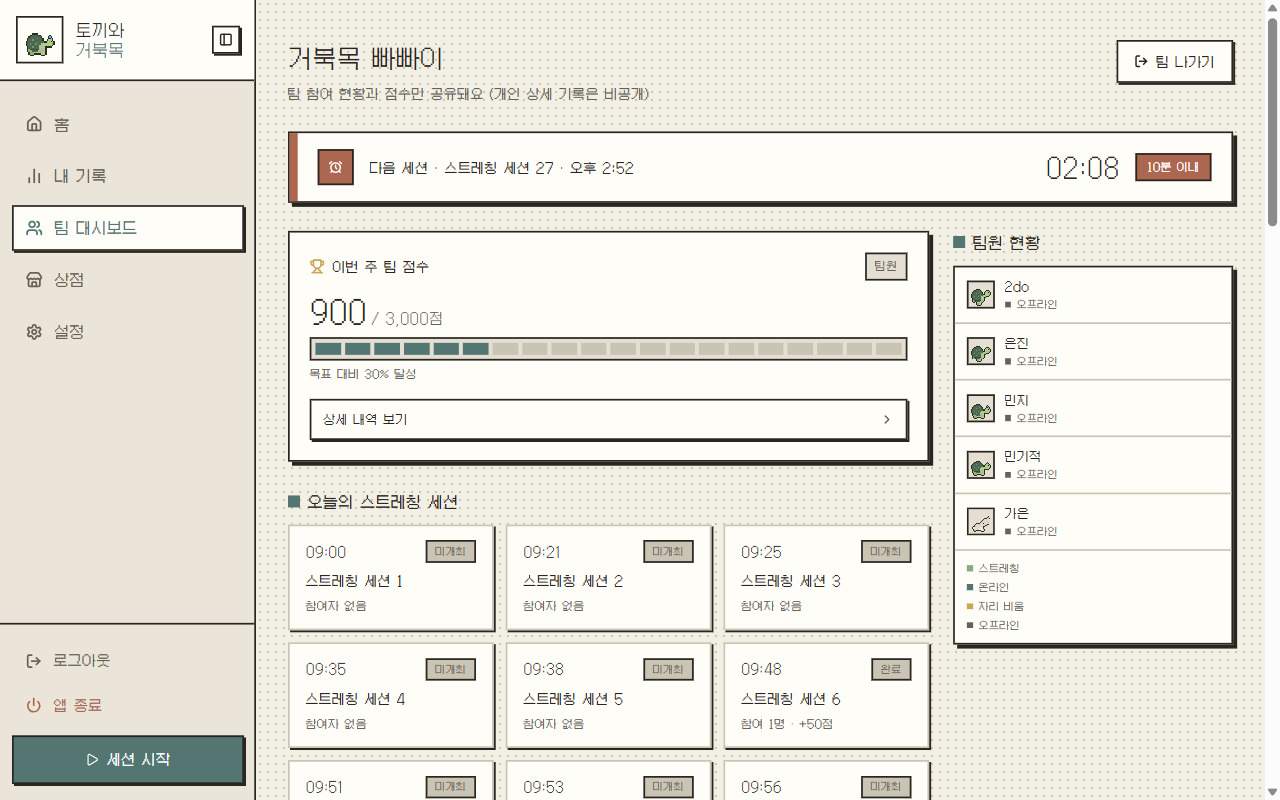Open the 스트레칭 세션 5 card

pos(609,696)
